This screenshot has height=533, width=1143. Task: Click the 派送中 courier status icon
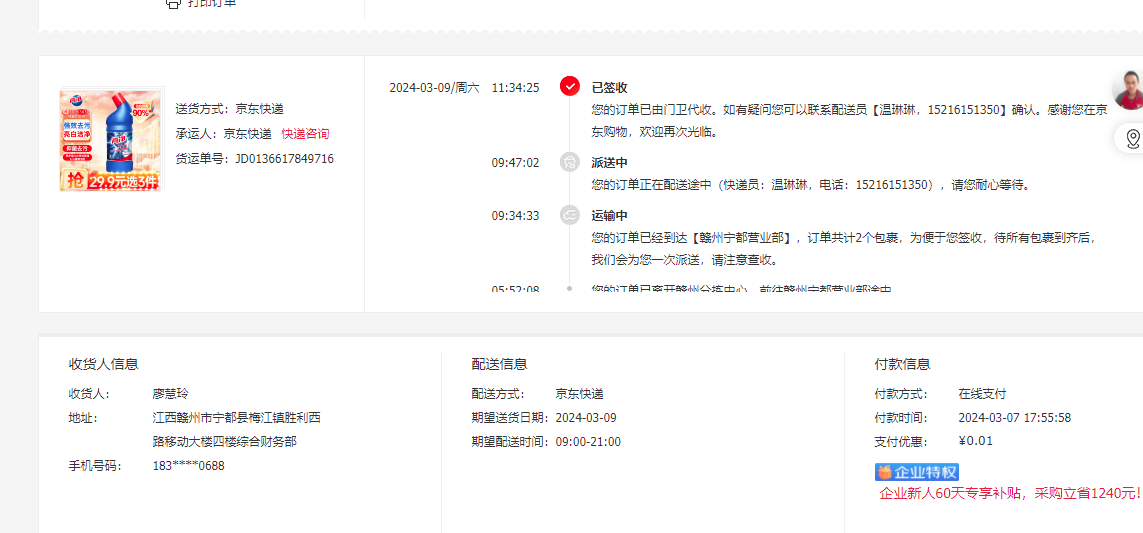coord(569,162)
